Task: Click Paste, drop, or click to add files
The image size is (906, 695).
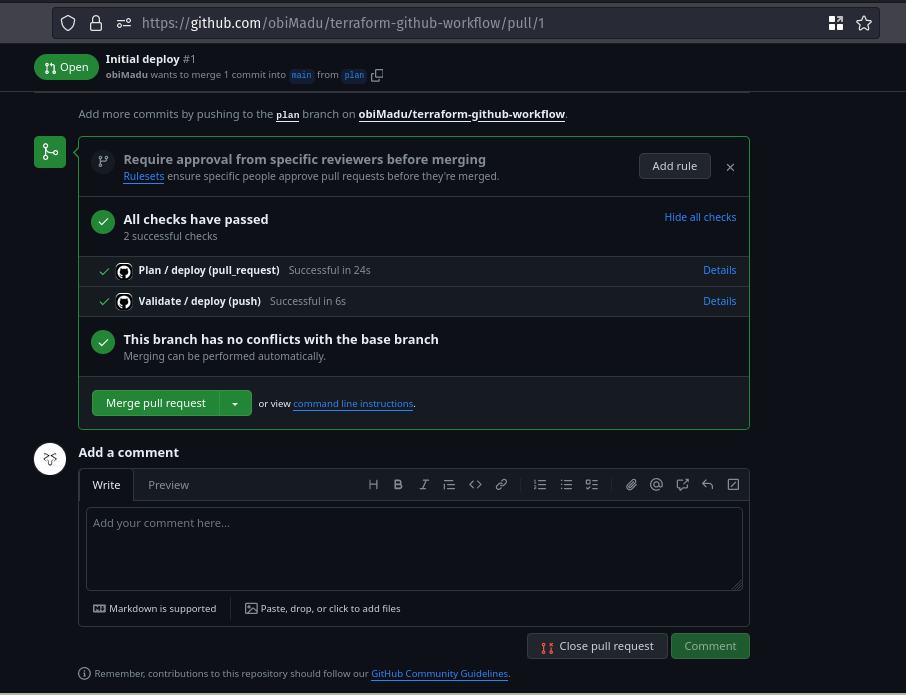Action: pyautogui.click(x=322, y=609)
